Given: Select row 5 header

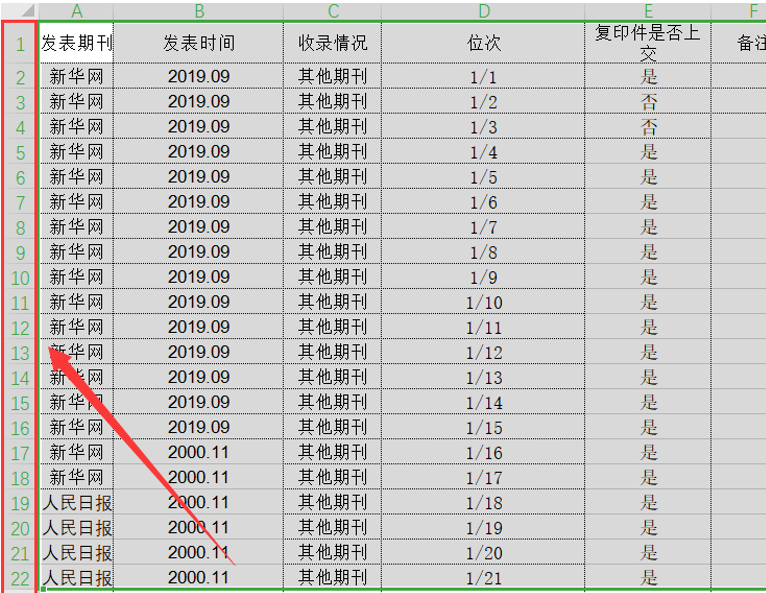Looking at the screenshot, I should [x=20, y=152].
